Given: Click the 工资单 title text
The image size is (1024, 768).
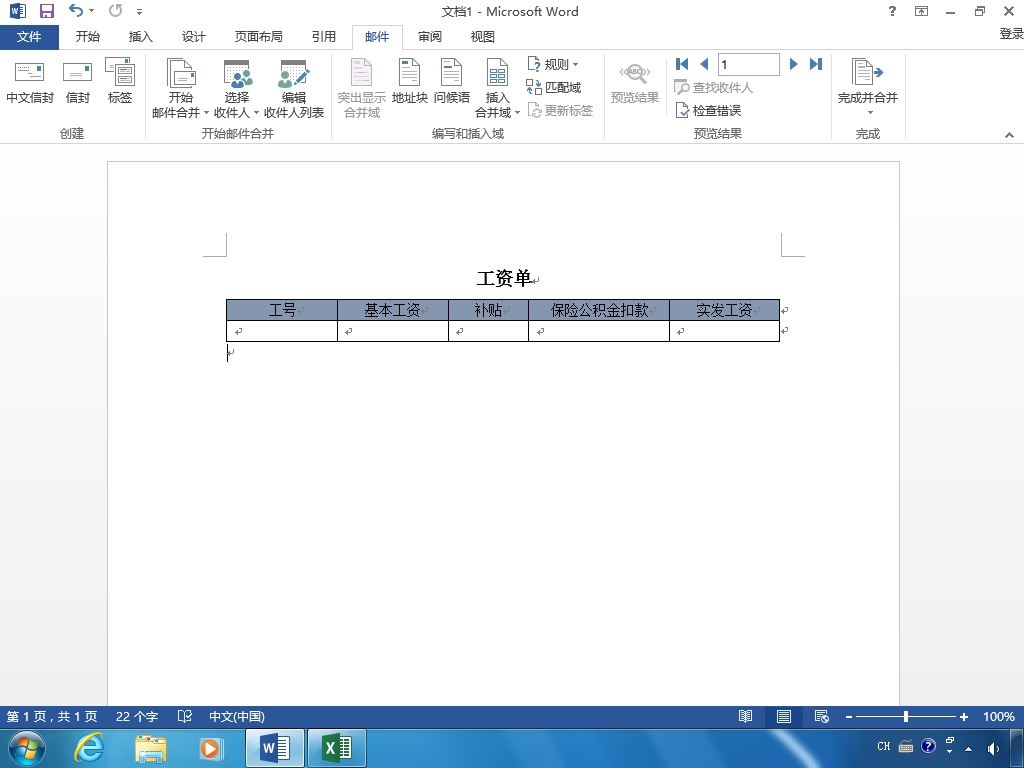Looking at the screenshot, I should (x=504, y=278).
